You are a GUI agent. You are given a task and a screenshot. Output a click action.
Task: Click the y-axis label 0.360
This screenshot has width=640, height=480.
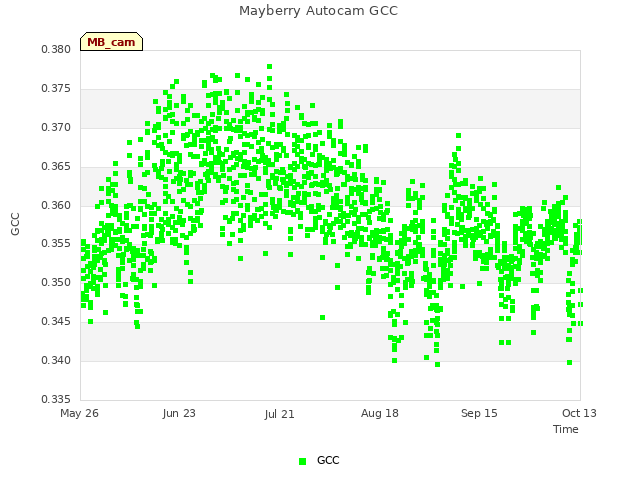56,205
